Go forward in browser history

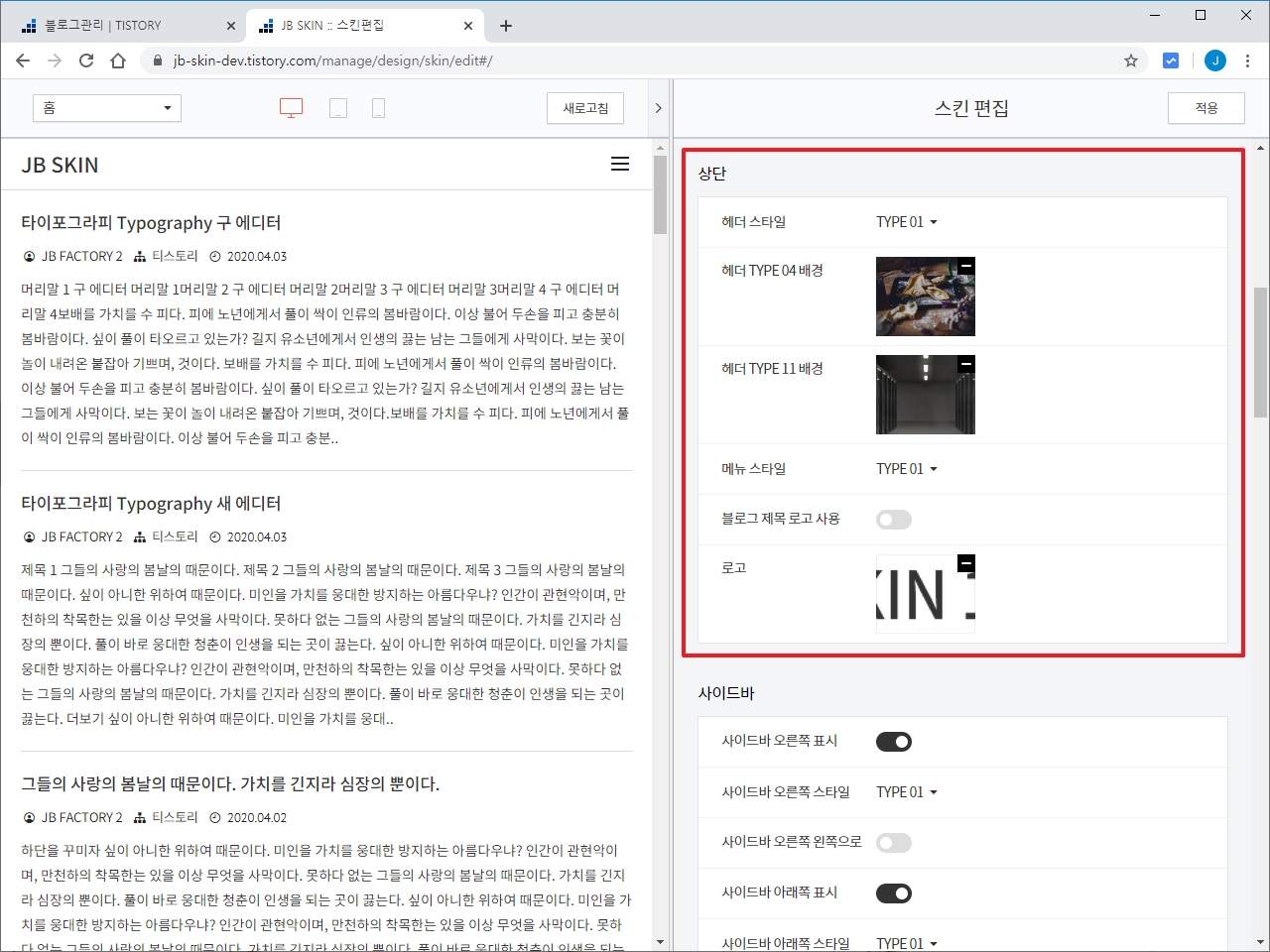coord(55,60)
